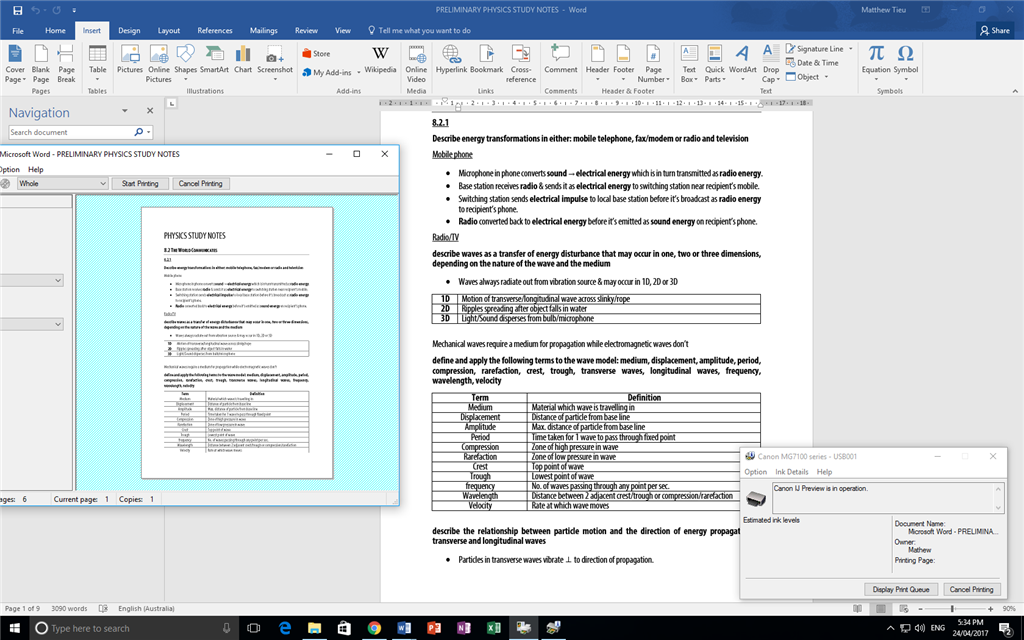Insert an Online Video

click(416, 63)
